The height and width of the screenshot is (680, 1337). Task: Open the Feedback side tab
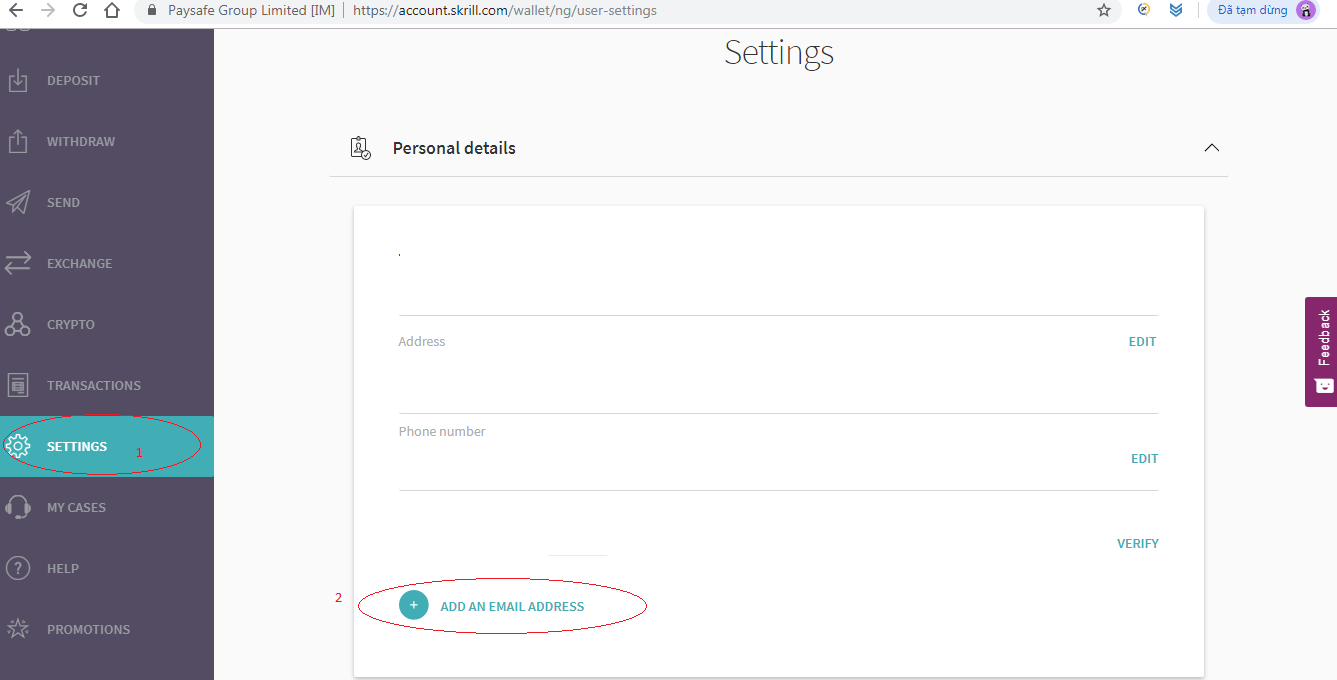click(1322, 351)
